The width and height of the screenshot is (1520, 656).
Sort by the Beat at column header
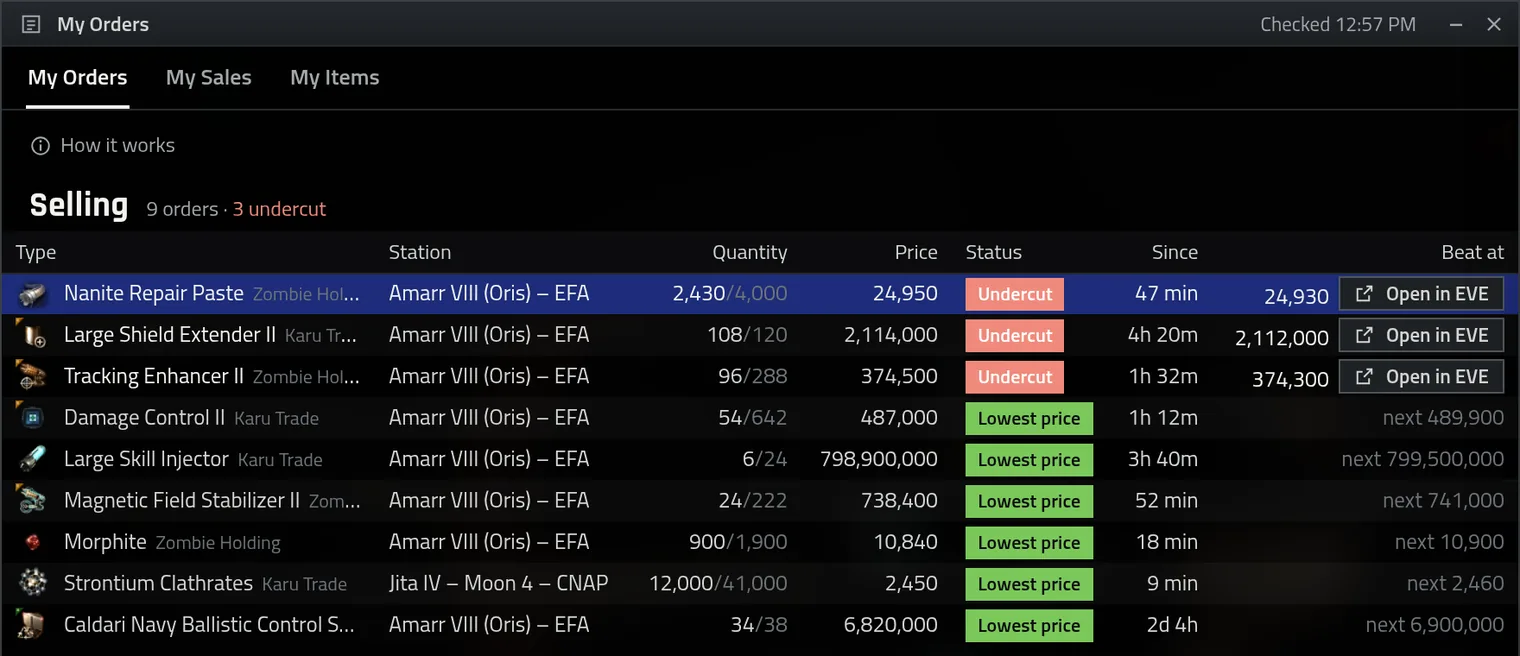point(1473,253)
